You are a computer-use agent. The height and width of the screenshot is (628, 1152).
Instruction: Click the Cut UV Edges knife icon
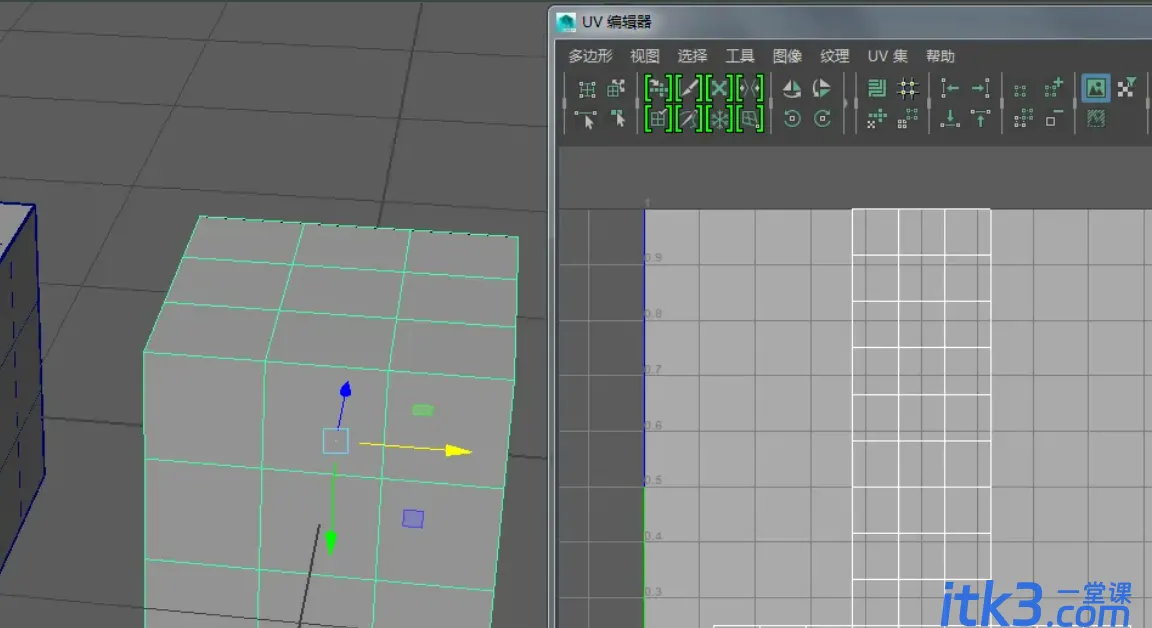click(x=688, y=89)
